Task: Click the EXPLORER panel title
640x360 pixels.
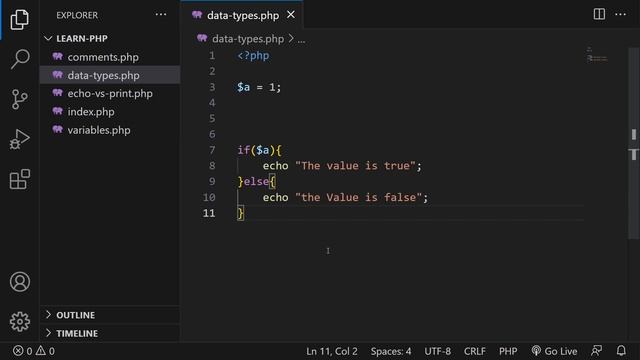Action: pyautogui.click(x=77, y=15)
